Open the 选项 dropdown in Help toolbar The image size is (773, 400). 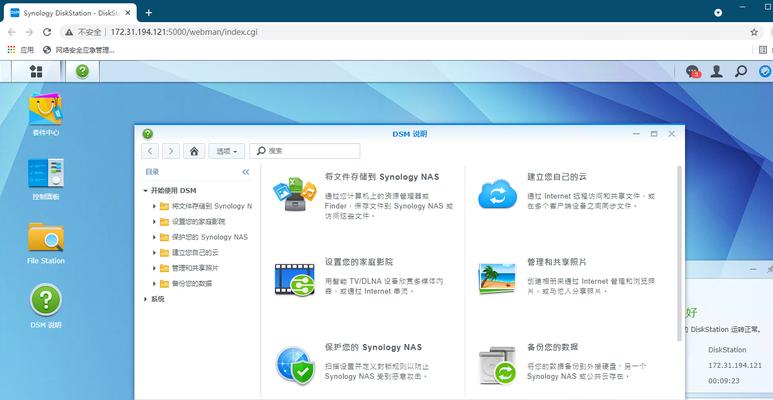click(226, 151)
